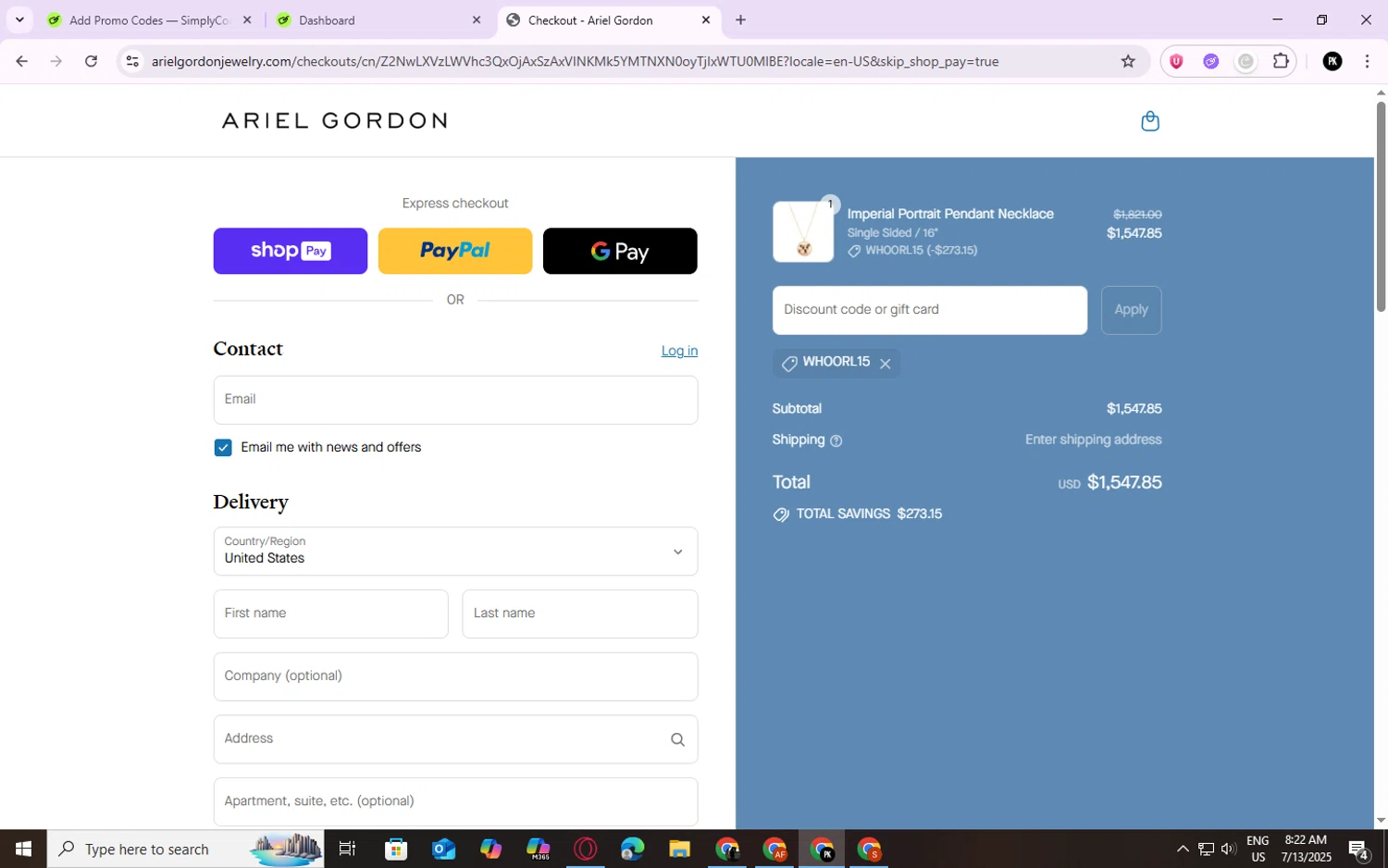This screenshot has height=868, width=1388.
Task: Click TOTAL SAVINGS $273.15 text
Action: [x=869, y=514]
